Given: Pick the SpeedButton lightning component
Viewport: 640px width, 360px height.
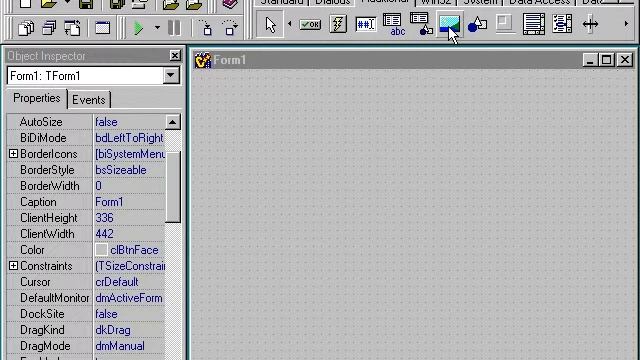Looking at the screenshot, I should click(x=338, y=24).
